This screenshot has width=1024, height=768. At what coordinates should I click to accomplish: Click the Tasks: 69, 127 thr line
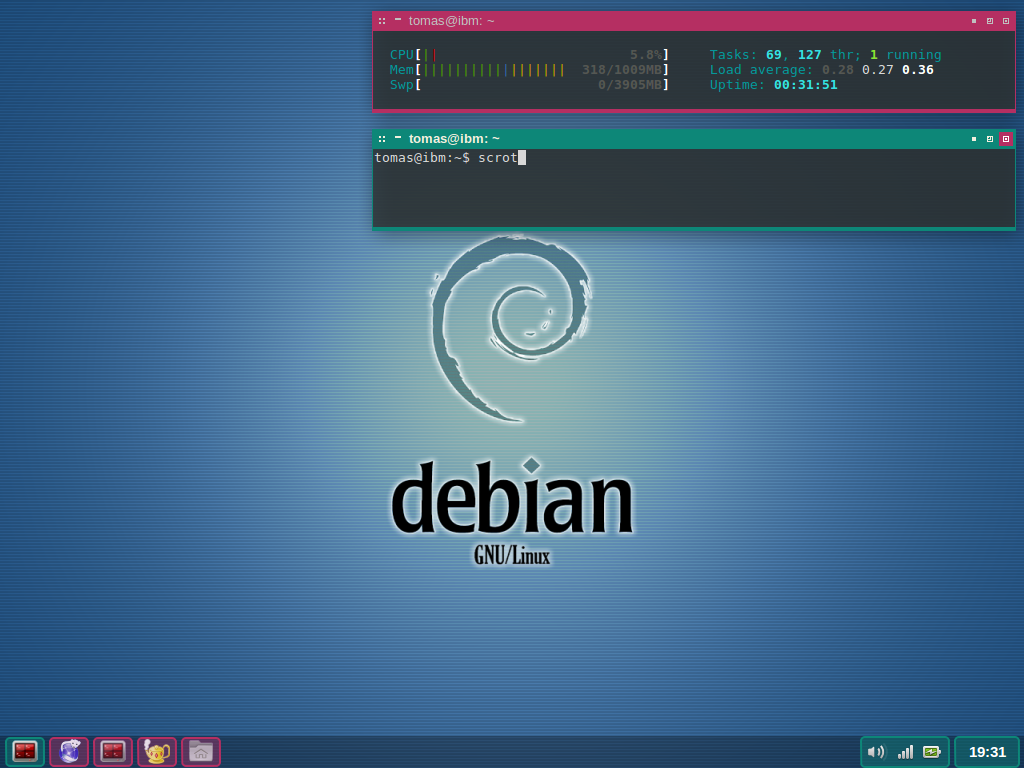825,55
